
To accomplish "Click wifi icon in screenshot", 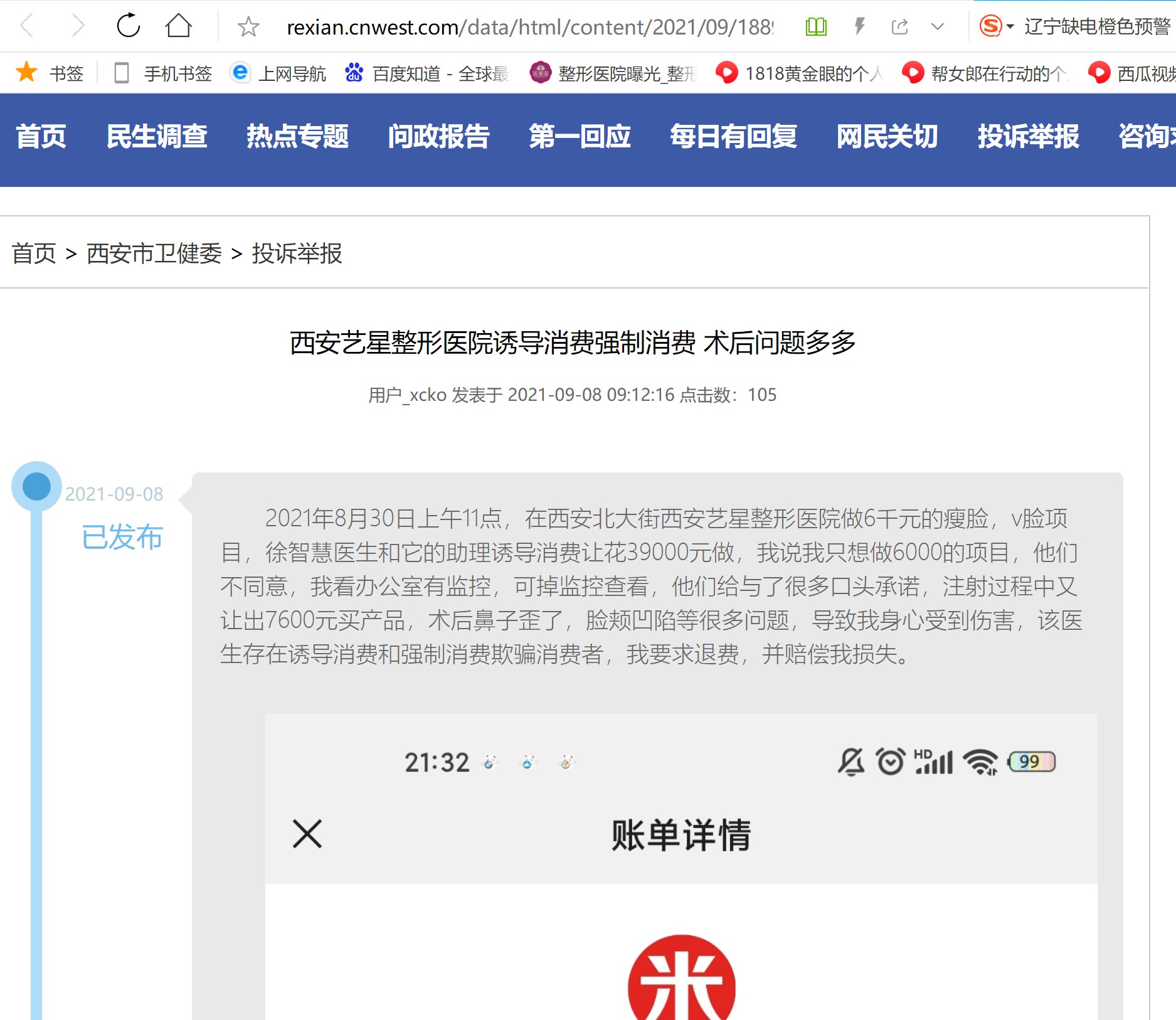I will (x=981, y=763).
